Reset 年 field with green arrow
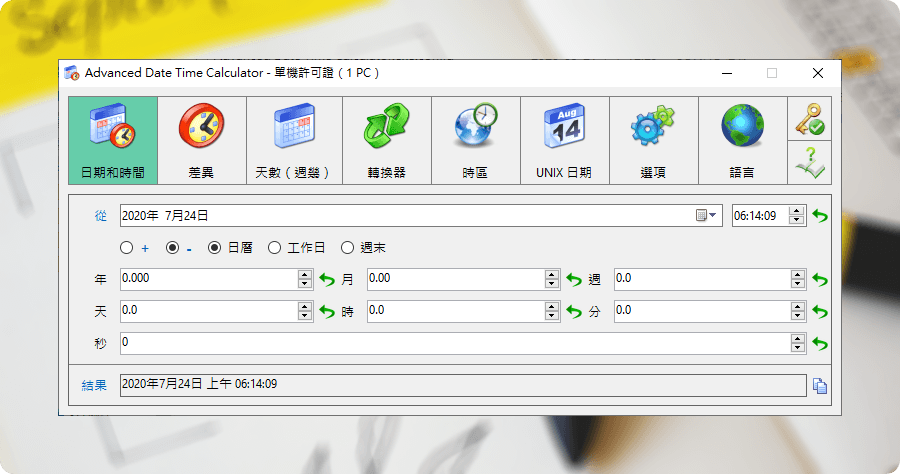This screenshot has width=900, height=474. pos(327,280)
